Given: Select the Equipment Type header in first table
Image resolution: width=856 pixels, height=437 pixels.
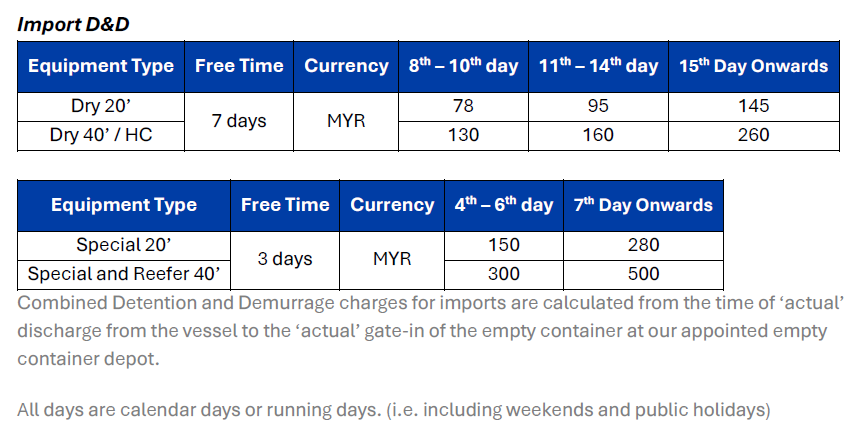Looking at the screenshot, I should tap(101, 66).
